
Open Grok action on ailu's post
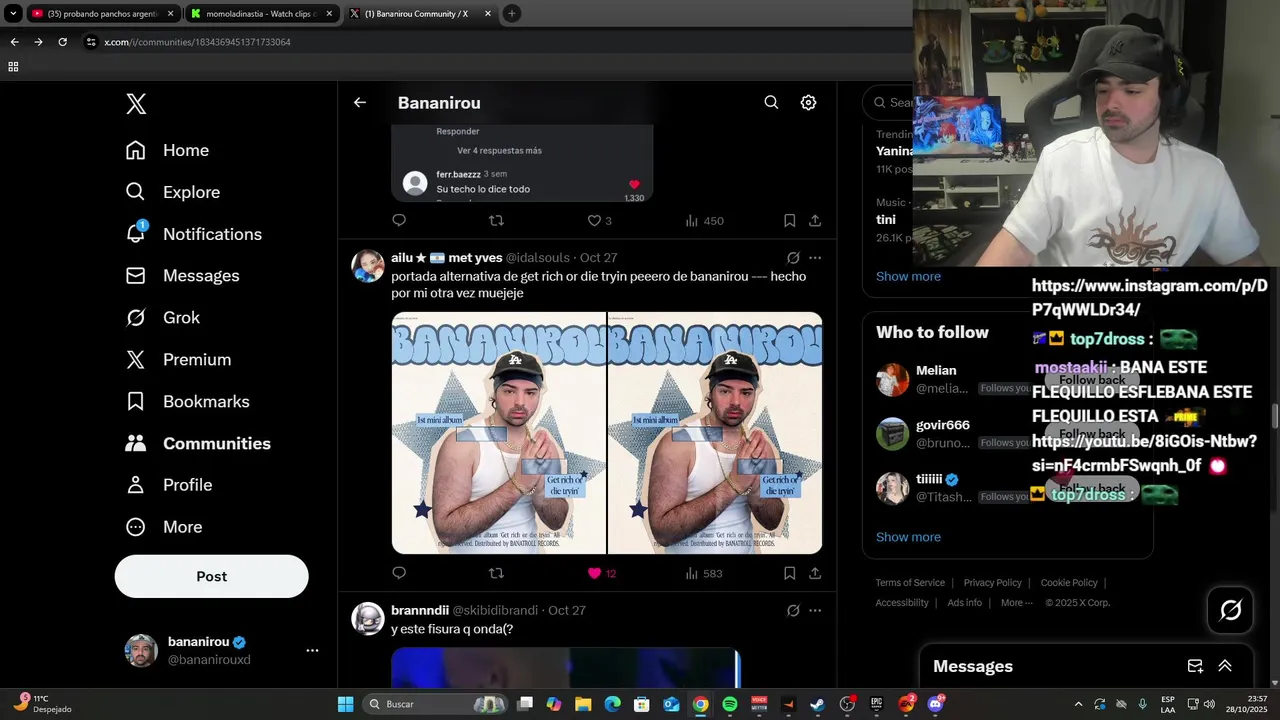pos(793,258)
